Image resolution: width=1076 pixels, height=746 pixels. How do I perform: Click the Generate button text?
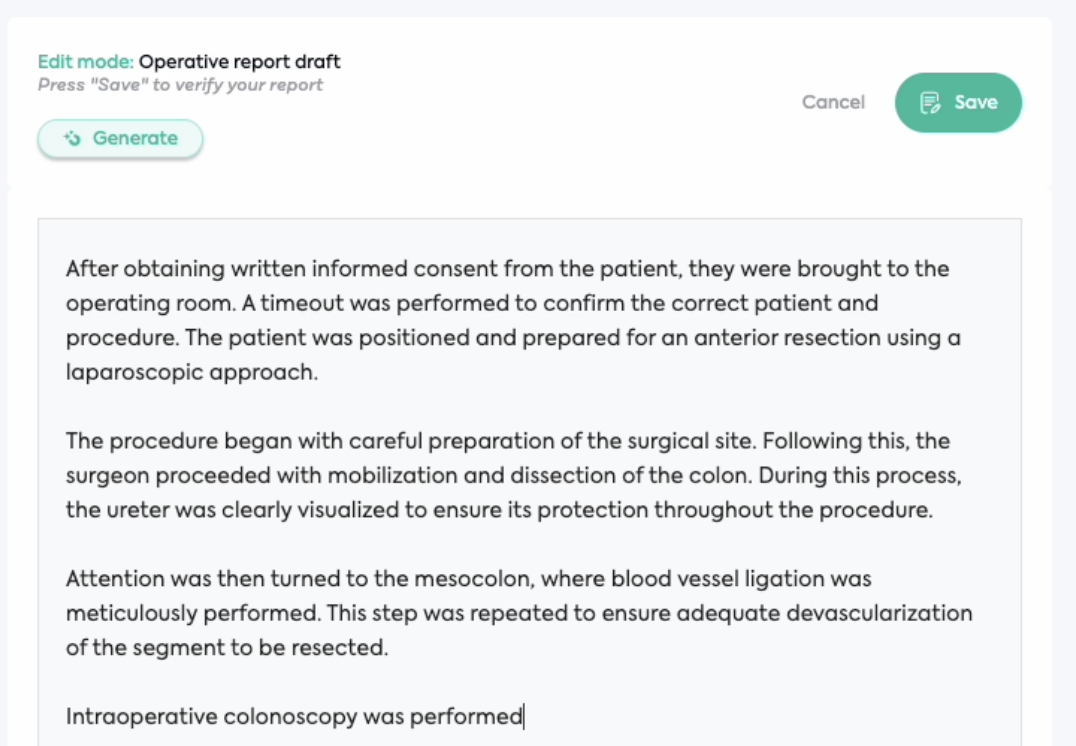(x=135, y=139)
